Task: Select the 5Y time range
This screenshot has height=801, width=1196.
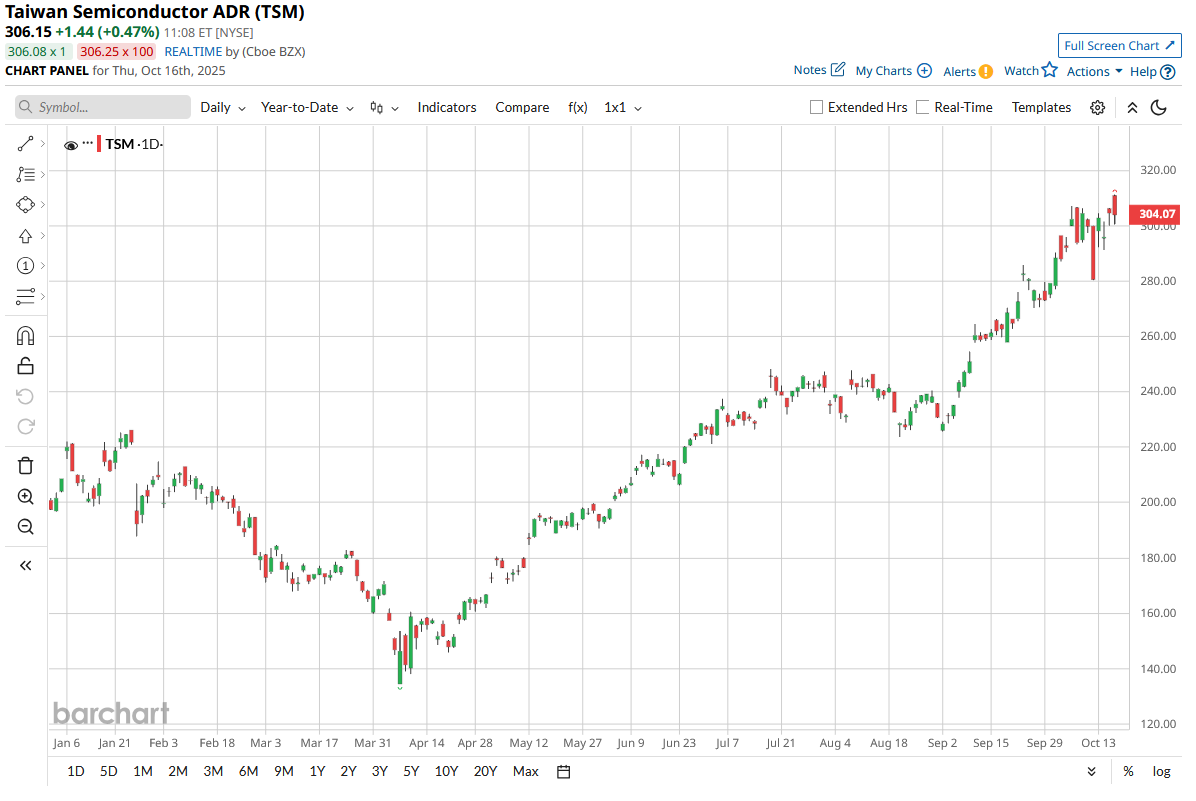Action: 411,772
